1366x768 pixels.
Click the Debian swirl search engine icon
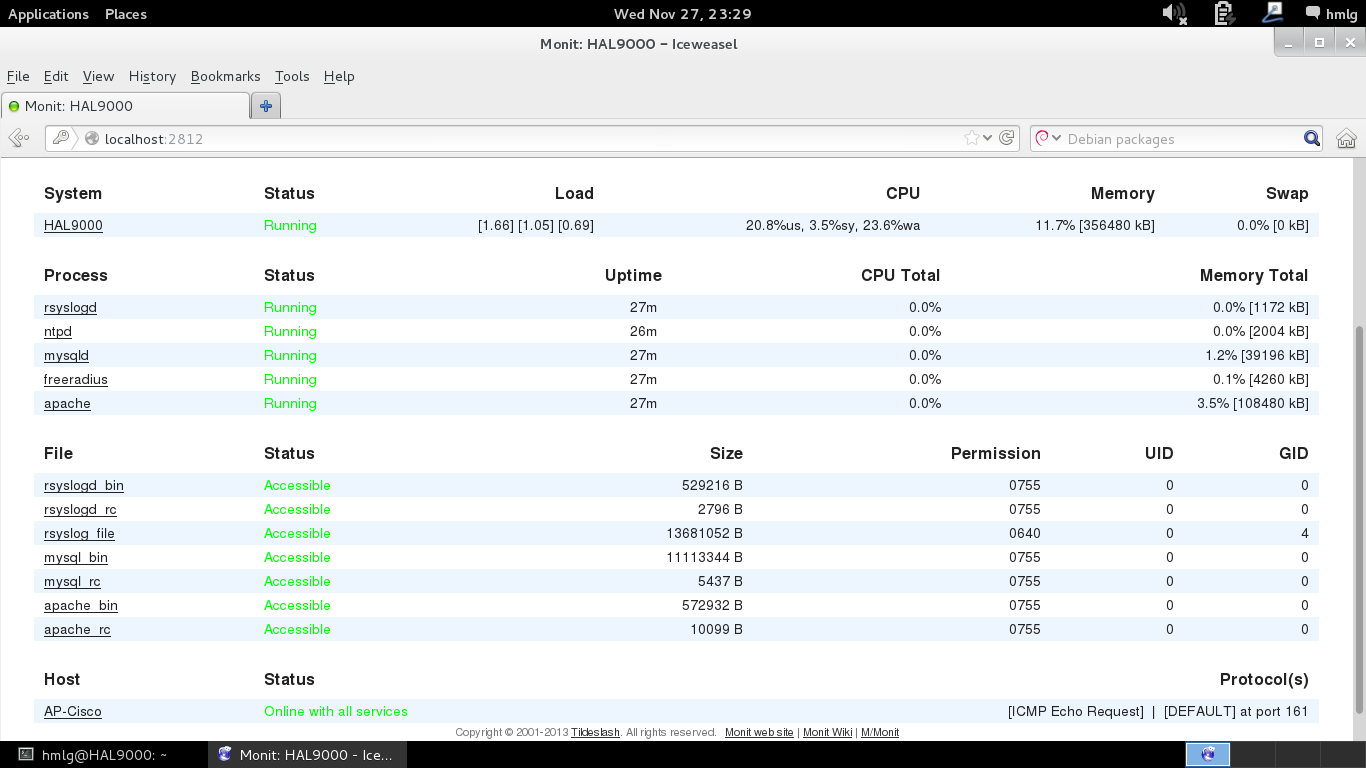1041,138
